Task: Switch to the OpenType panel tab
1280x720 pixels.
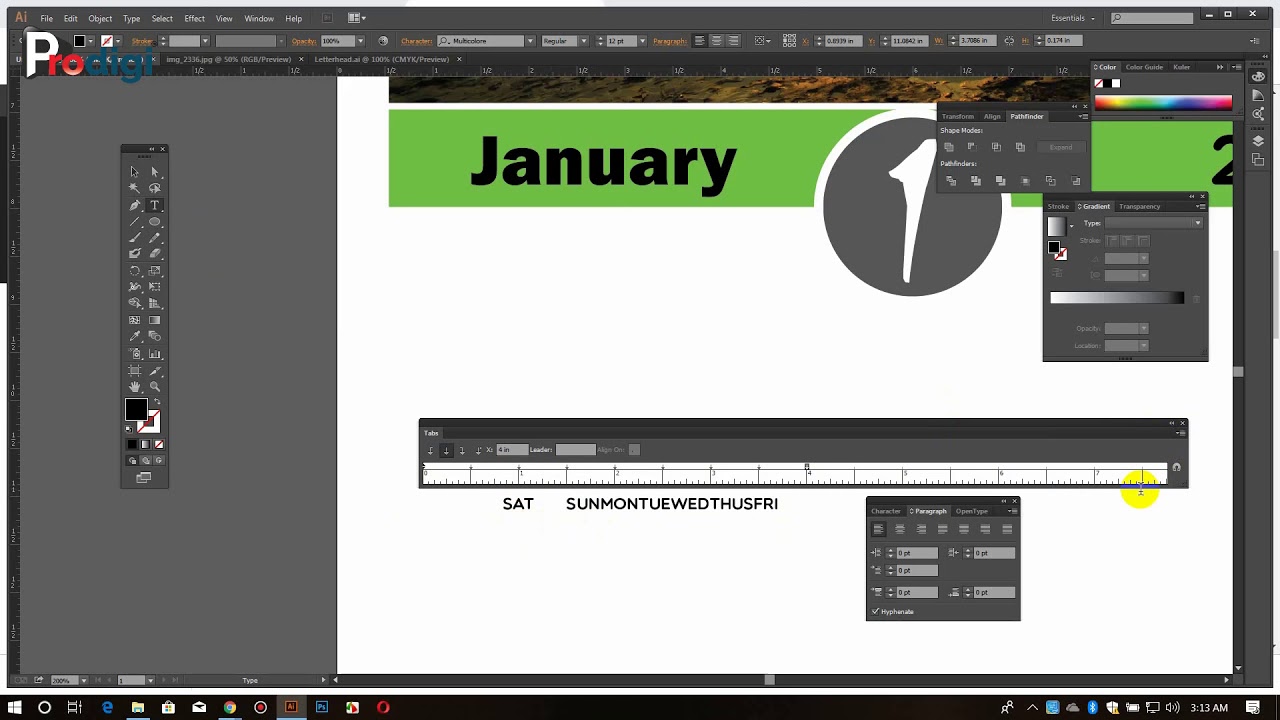Action: 971,511
